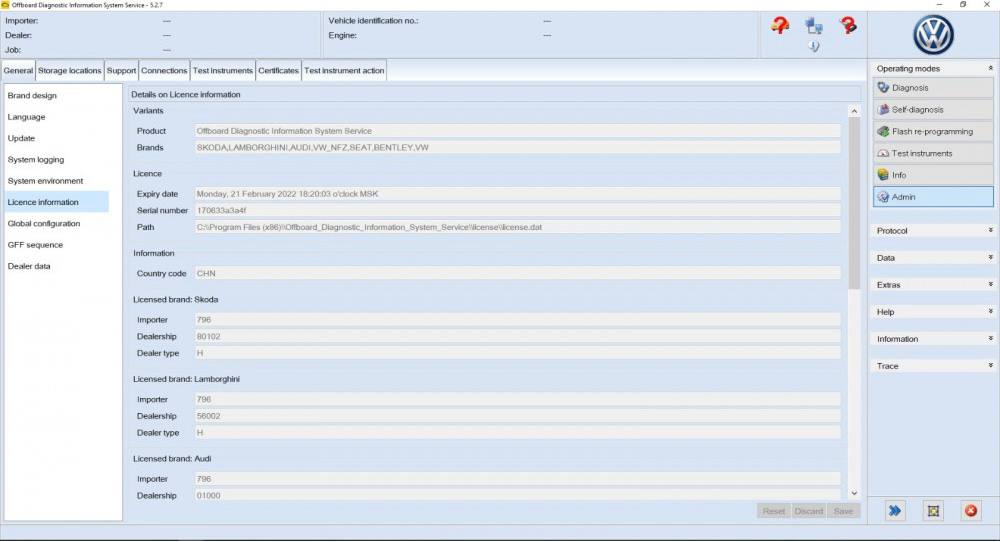The width and height of the screenshot is (1000, 542).
Task: Click the leftmost red question mark icon
Action: pos(781,27)
